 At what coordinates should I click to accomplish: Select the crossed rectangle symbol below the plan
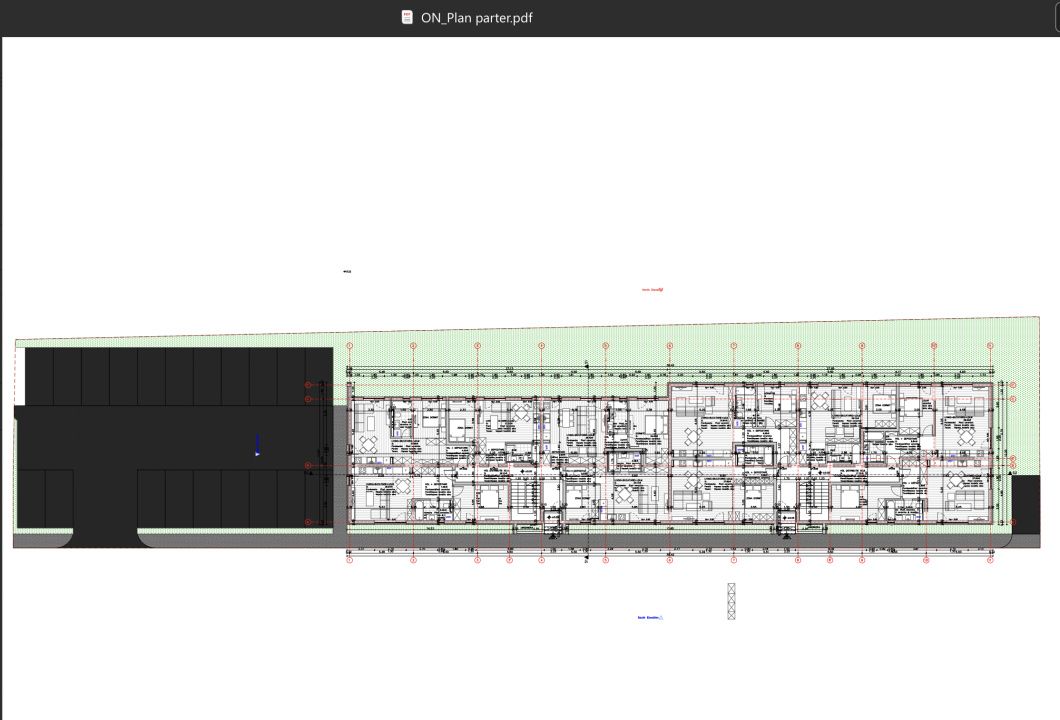731,601
